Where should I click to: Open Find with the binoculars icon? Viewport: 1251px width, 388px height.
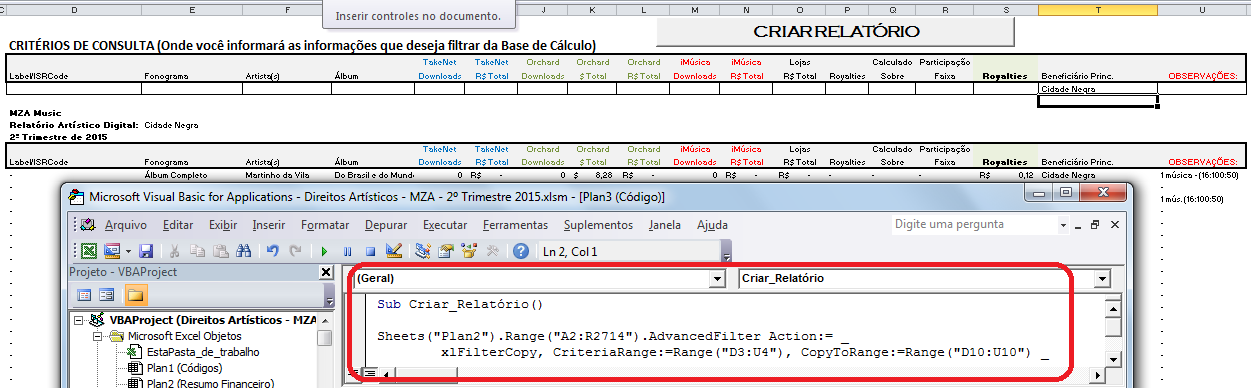click(243, 251)
